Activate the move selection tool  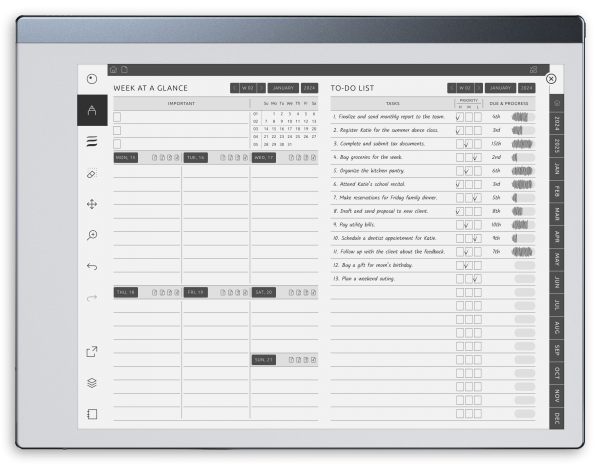pyautogui.click(x=92, y=204)
